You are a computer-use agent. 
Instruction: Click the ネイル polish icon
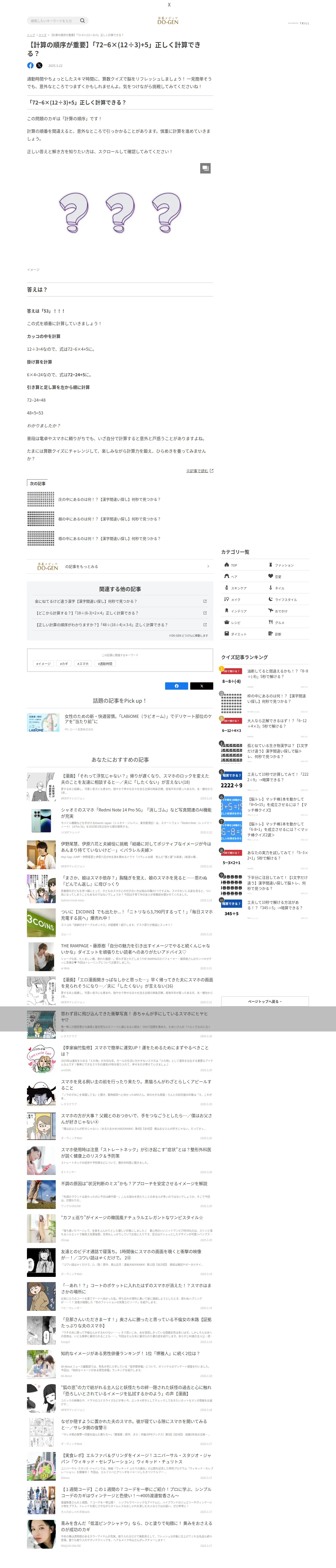coord(271,588)
